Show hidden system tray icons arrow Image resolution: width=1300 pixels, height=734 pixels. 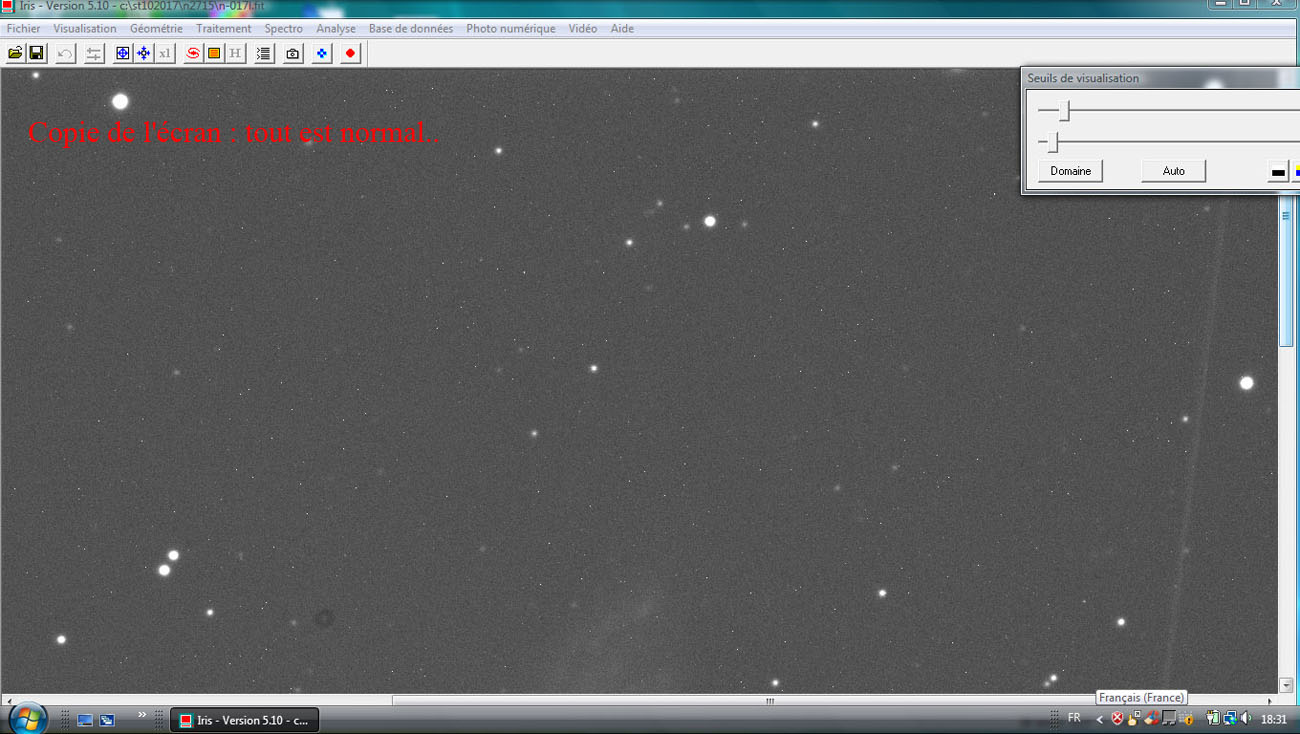point(1100,719)
